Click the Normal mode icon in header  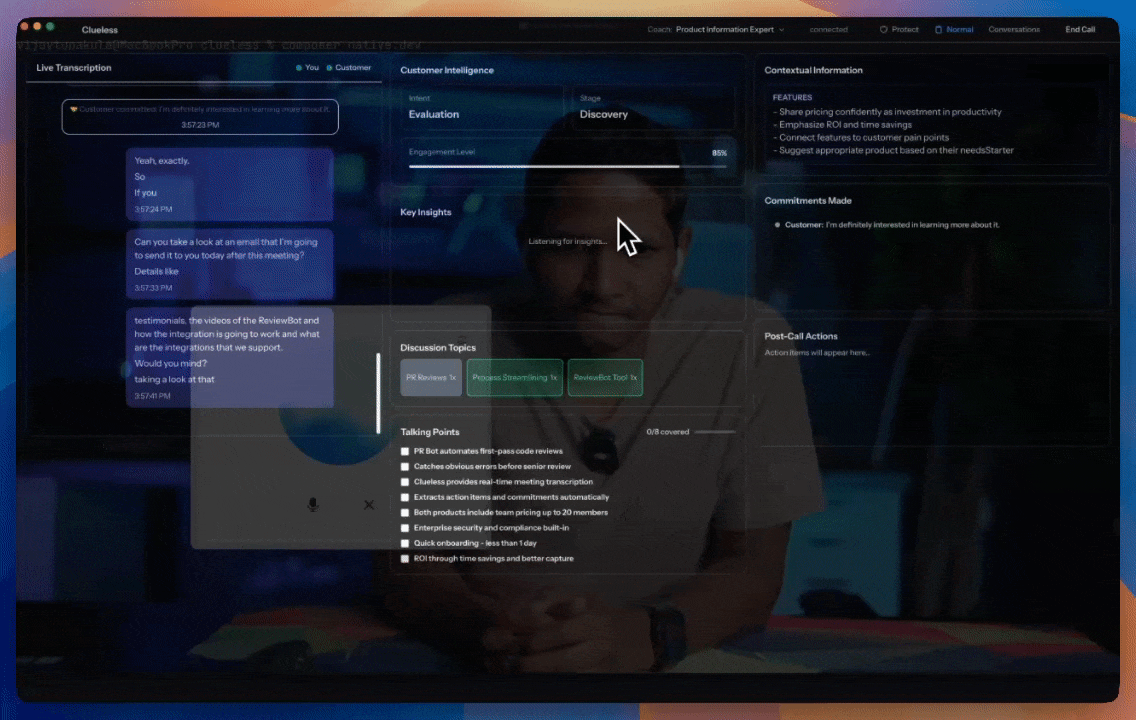point(938,30)
